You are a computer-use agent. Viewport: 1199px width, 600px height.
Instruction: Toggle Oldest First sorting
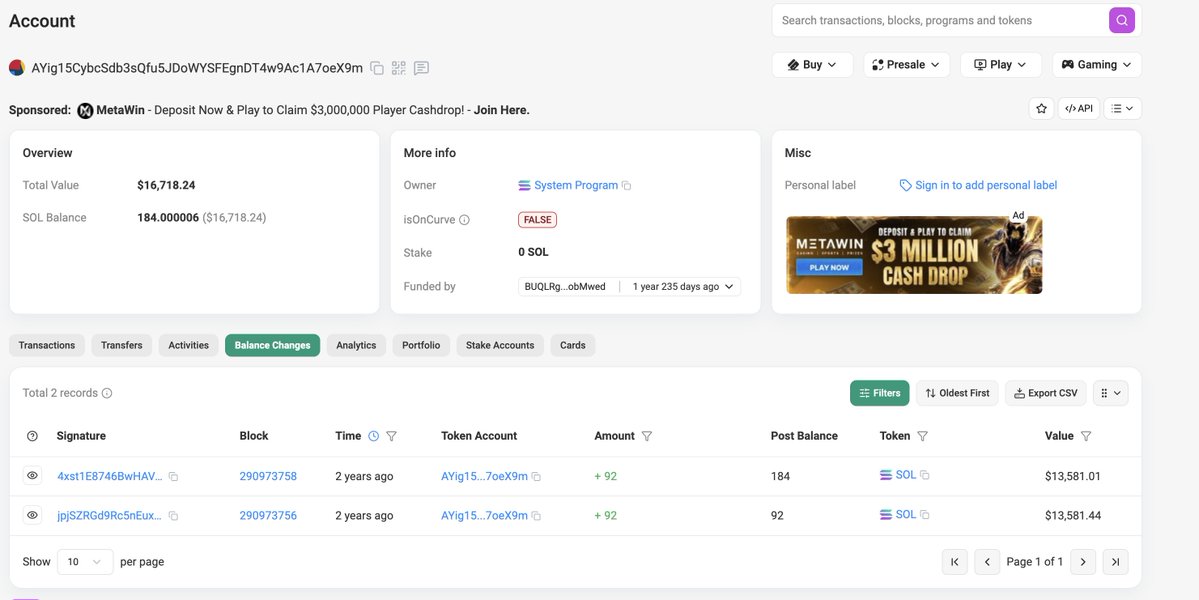(x=957, y=393)
